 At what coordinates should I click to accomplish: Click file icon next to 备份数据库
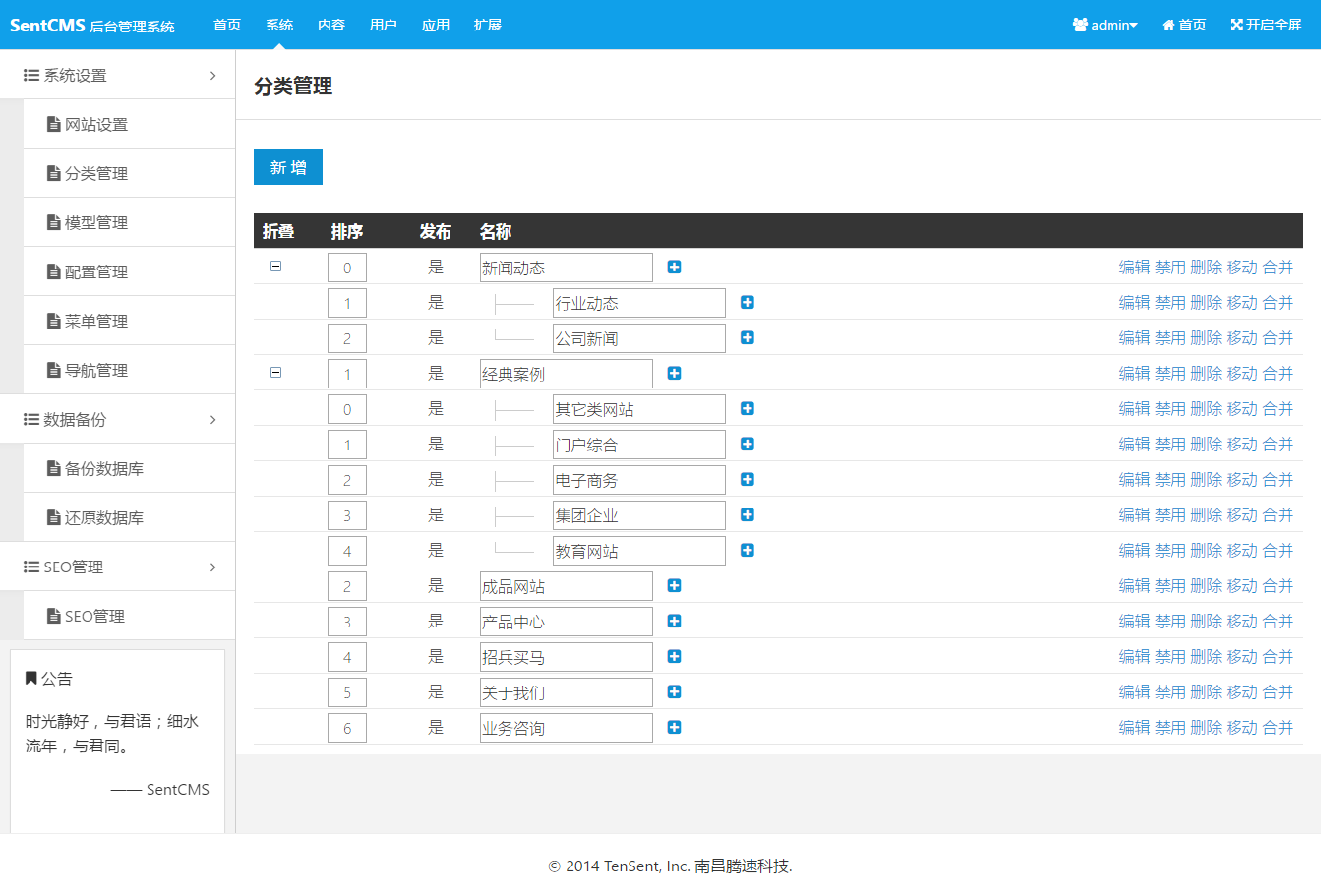pos(54,468)
